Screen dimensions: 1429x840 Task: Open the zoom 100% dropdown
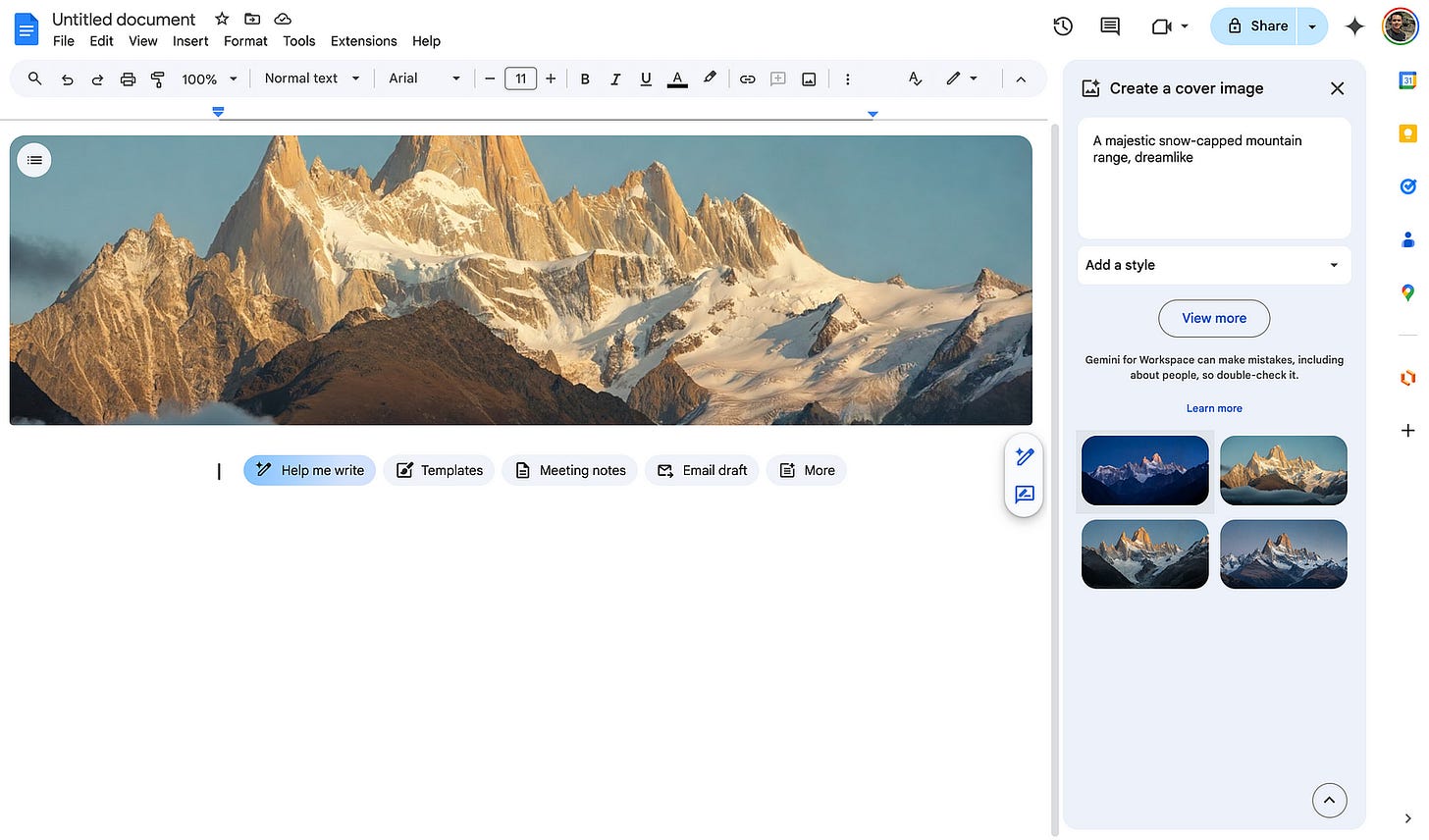209,79
